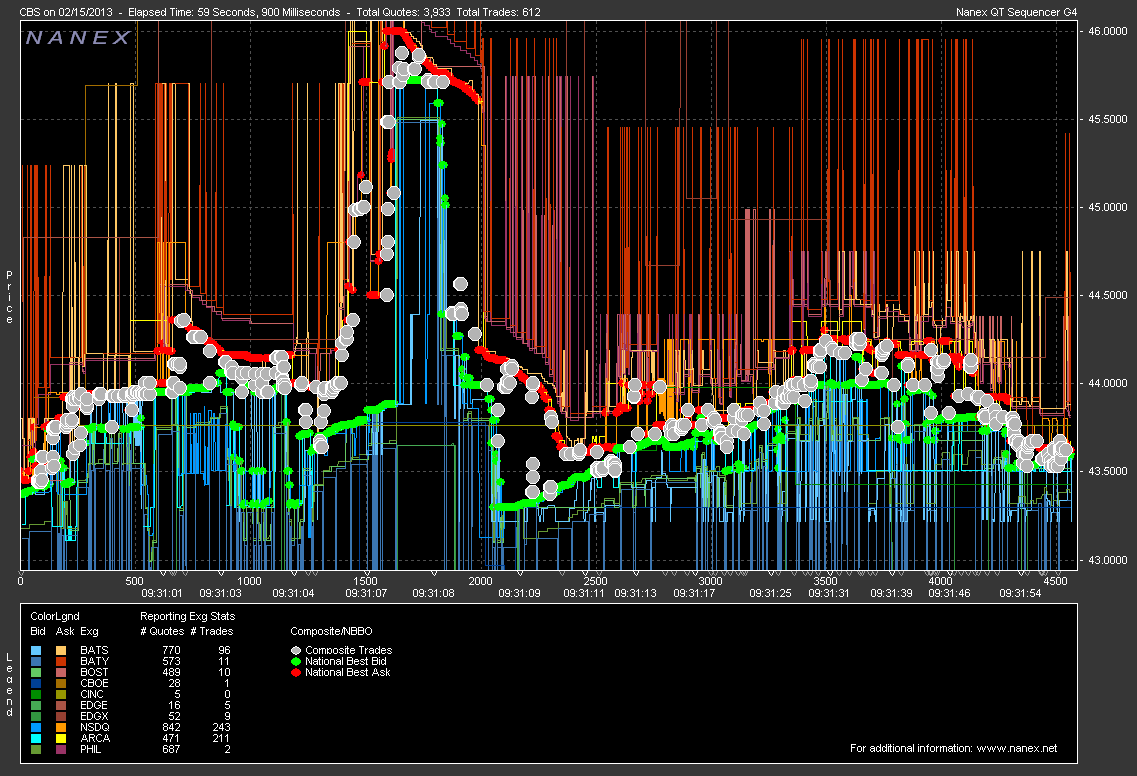Select sequence number 4500 on the x-axis
The width and height of the screenshot is (1137, 776).
coord(1056,581)
